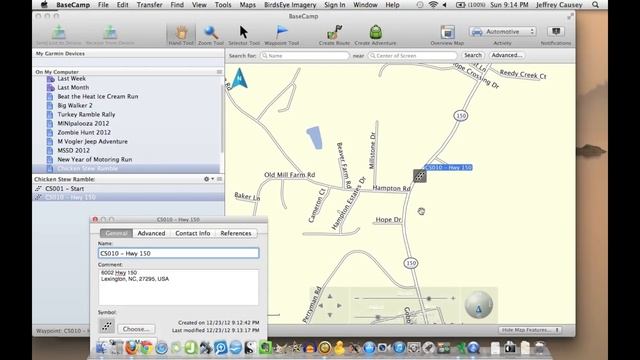
Task: Activate the Selector Tool arrow
Action: point(244,34)
